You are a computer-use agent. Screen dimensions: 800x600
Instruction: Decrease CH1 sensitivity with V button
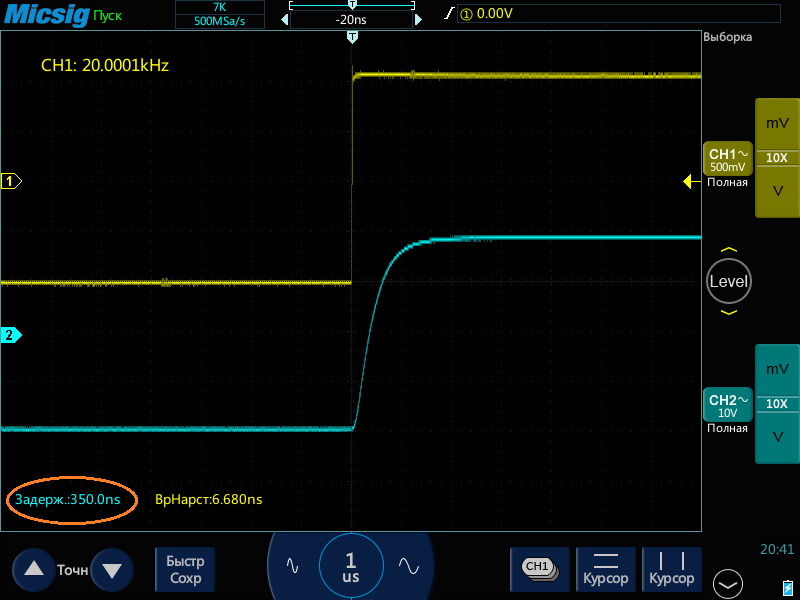pos(777,191)
